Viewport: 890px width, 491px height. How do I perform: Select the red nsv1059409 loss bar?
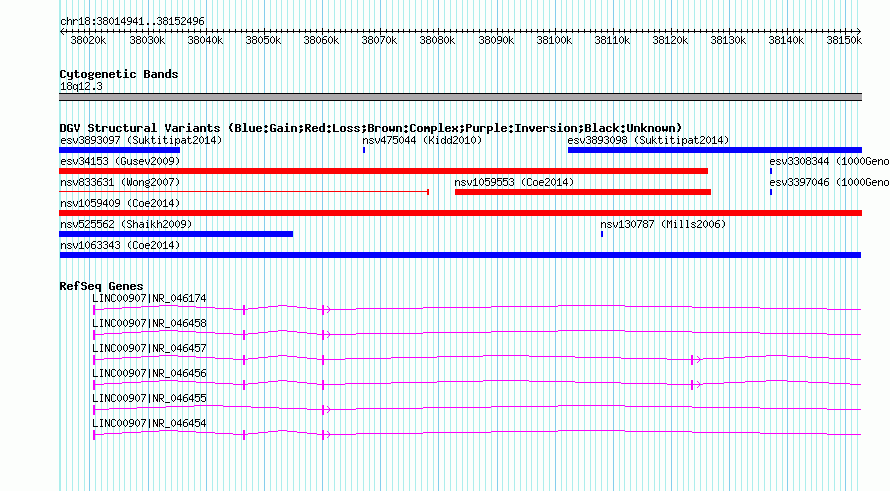[461, 213]
